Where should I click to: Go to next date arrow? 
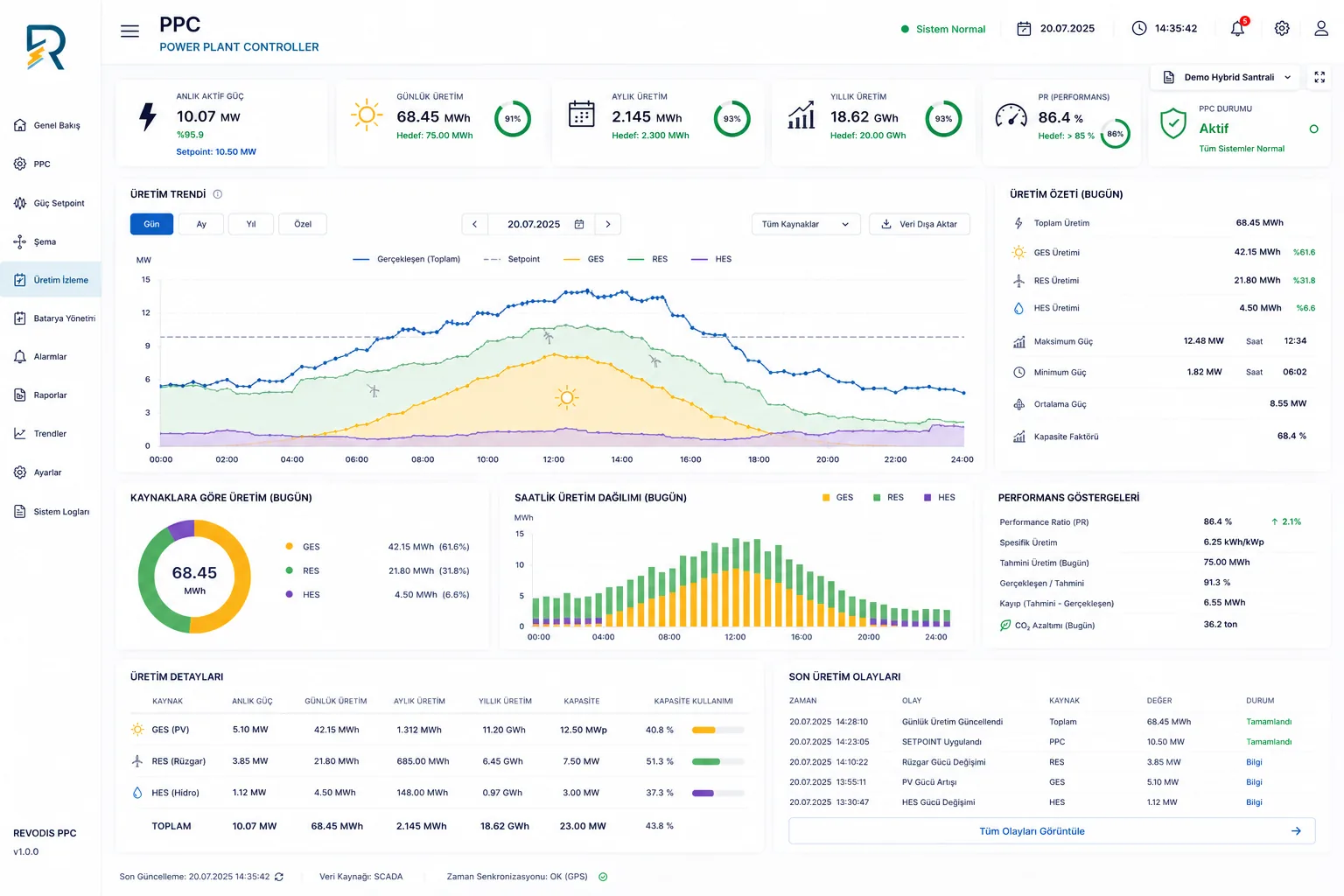608,224
